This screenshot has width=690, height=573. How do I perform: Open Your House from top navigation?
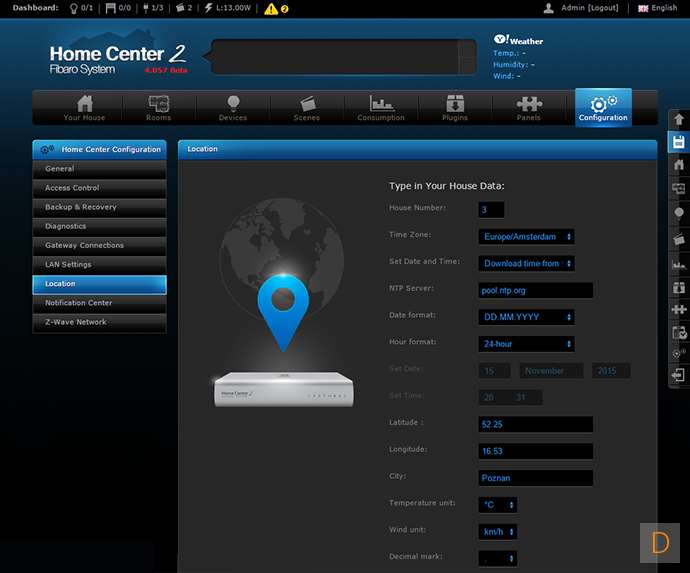coord(84,108)
